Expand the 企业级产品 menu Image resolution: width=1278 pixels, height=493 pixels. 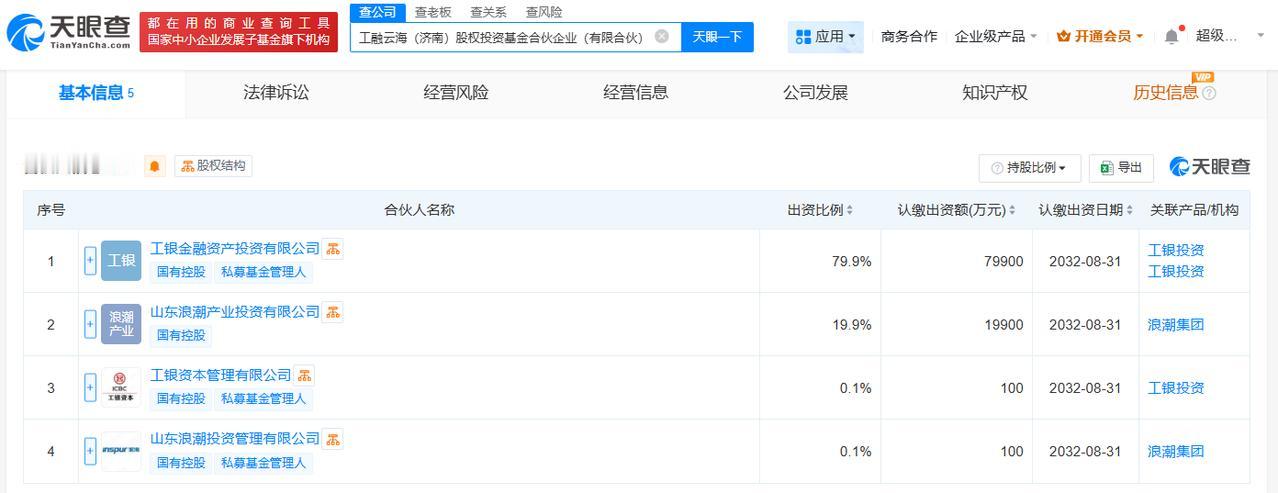(995, 37)
